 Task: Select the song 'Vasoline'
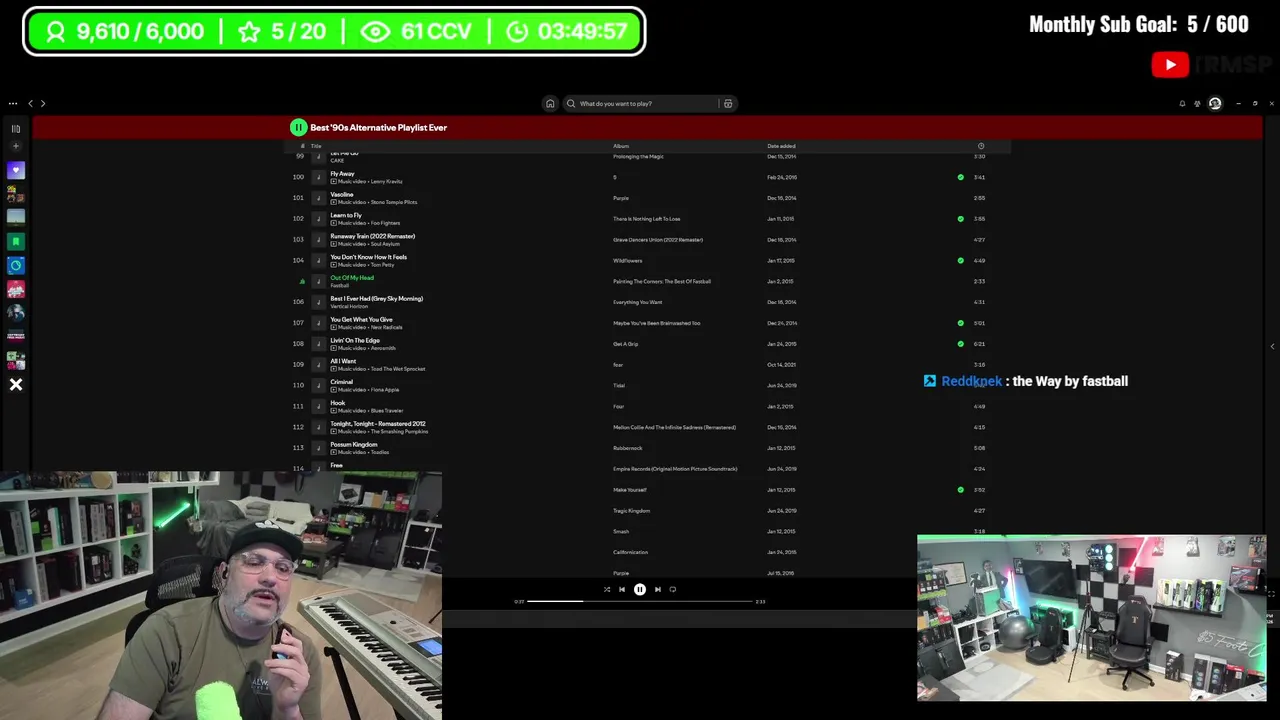342,194
